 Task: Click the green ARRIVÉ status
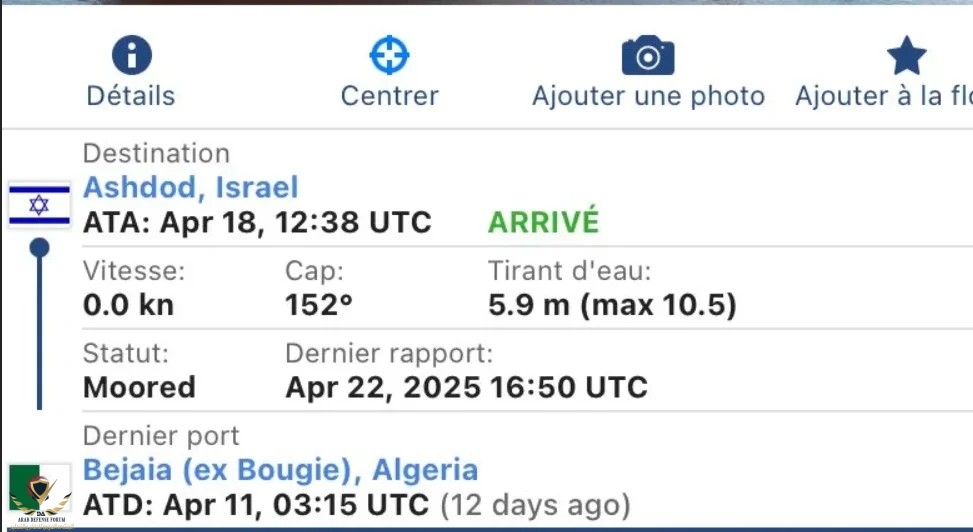click(x=543, y=222)
